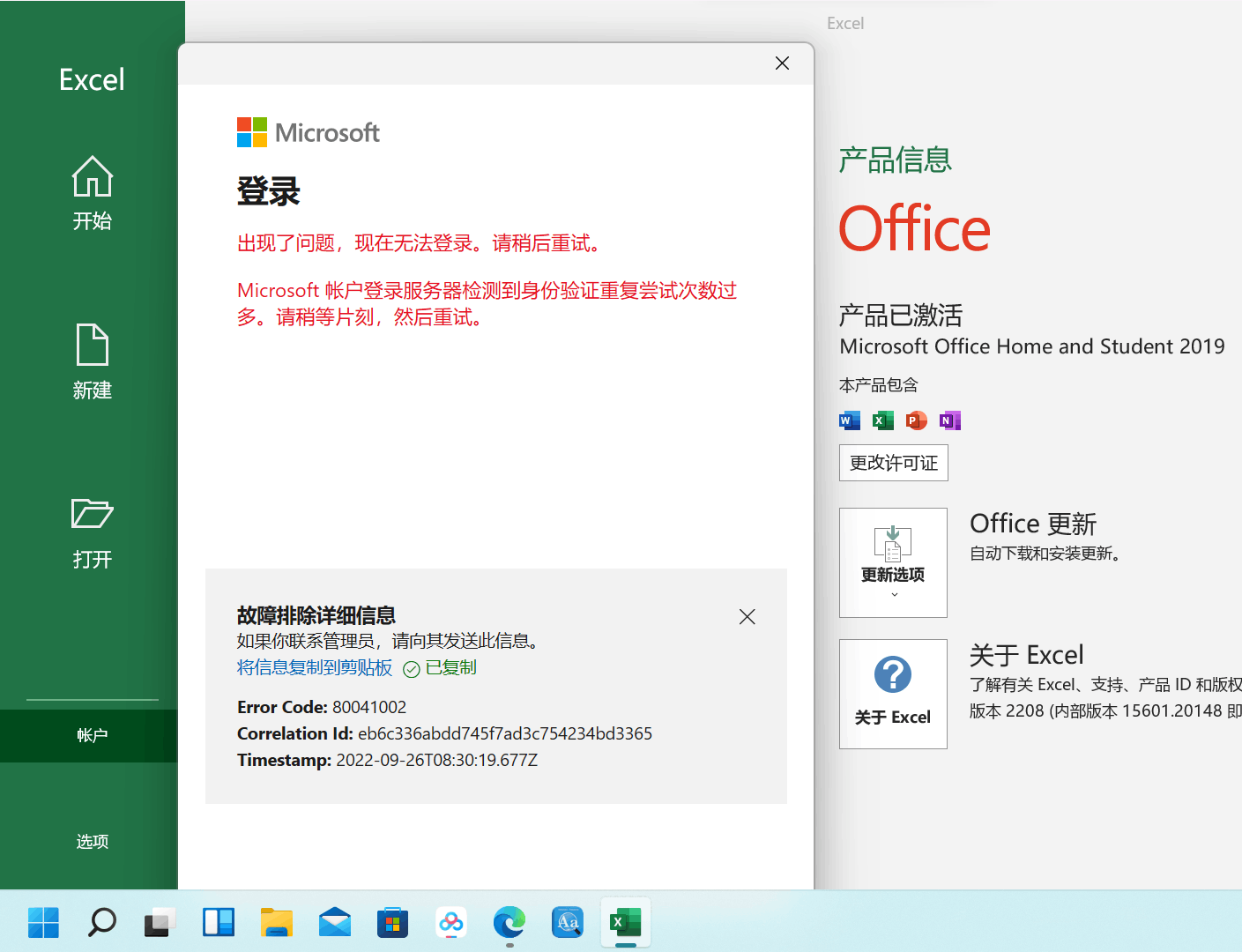Screen dimensions: 1242x952
Task: Close the Microsoft sign-in dialog
Action: tap(782, 63)
